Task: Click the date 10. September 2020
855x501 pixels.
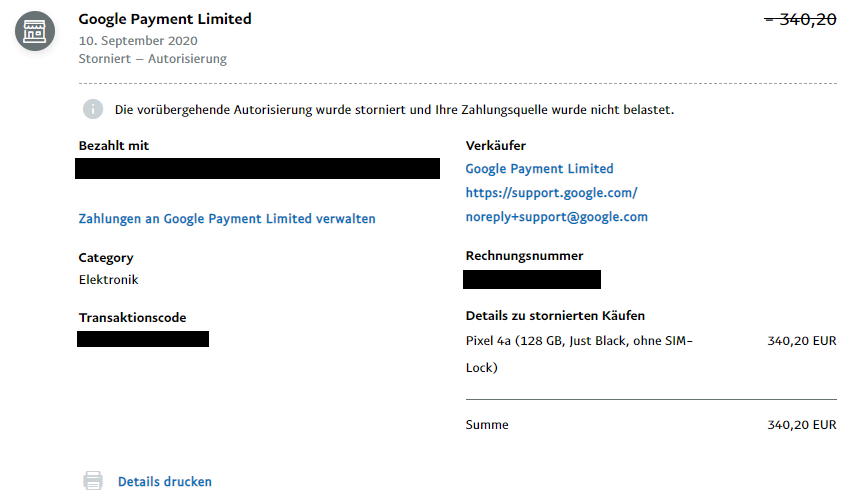Action: 138,41
